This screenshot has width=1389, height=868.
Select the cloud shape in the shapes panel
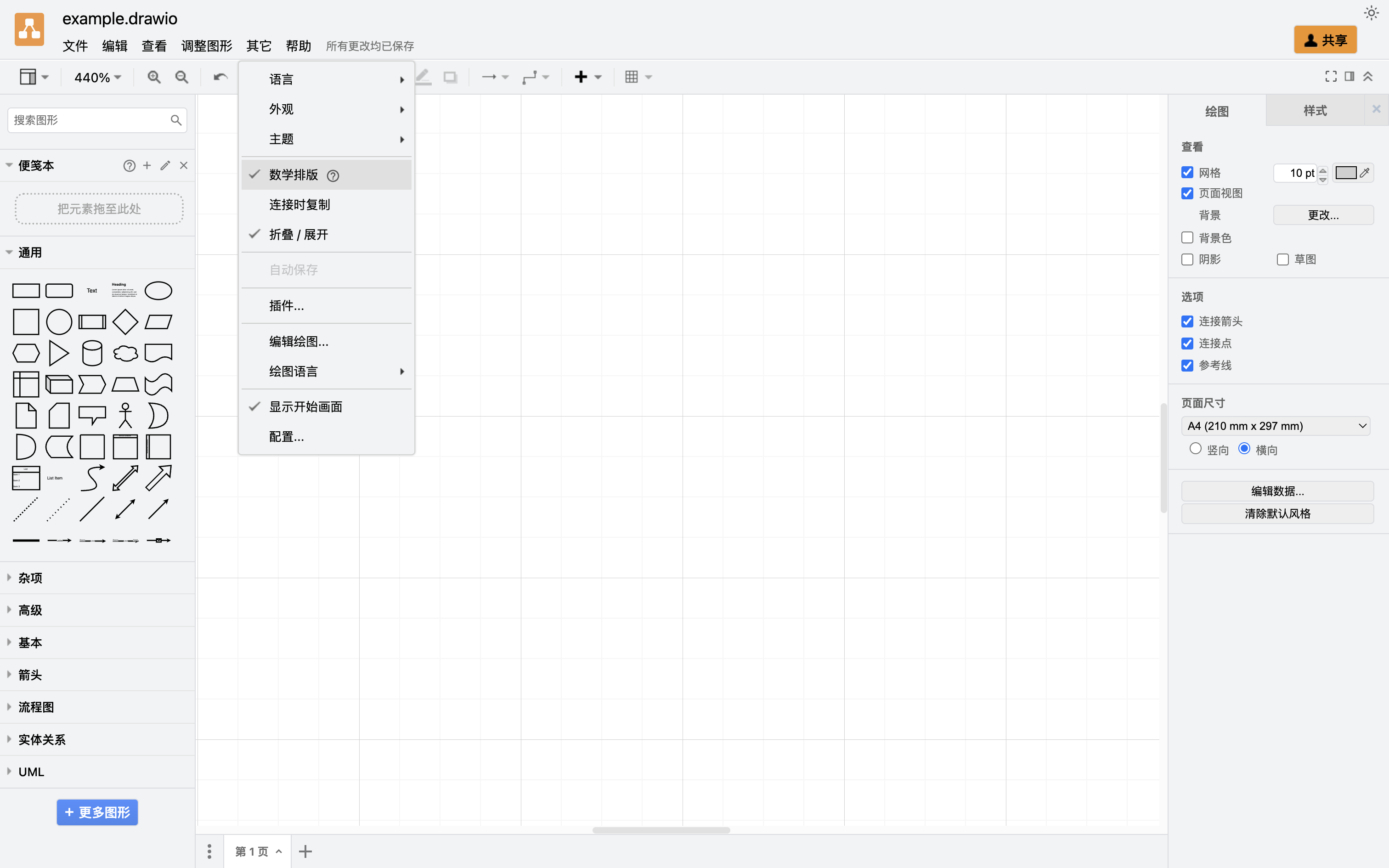[125, 353]
